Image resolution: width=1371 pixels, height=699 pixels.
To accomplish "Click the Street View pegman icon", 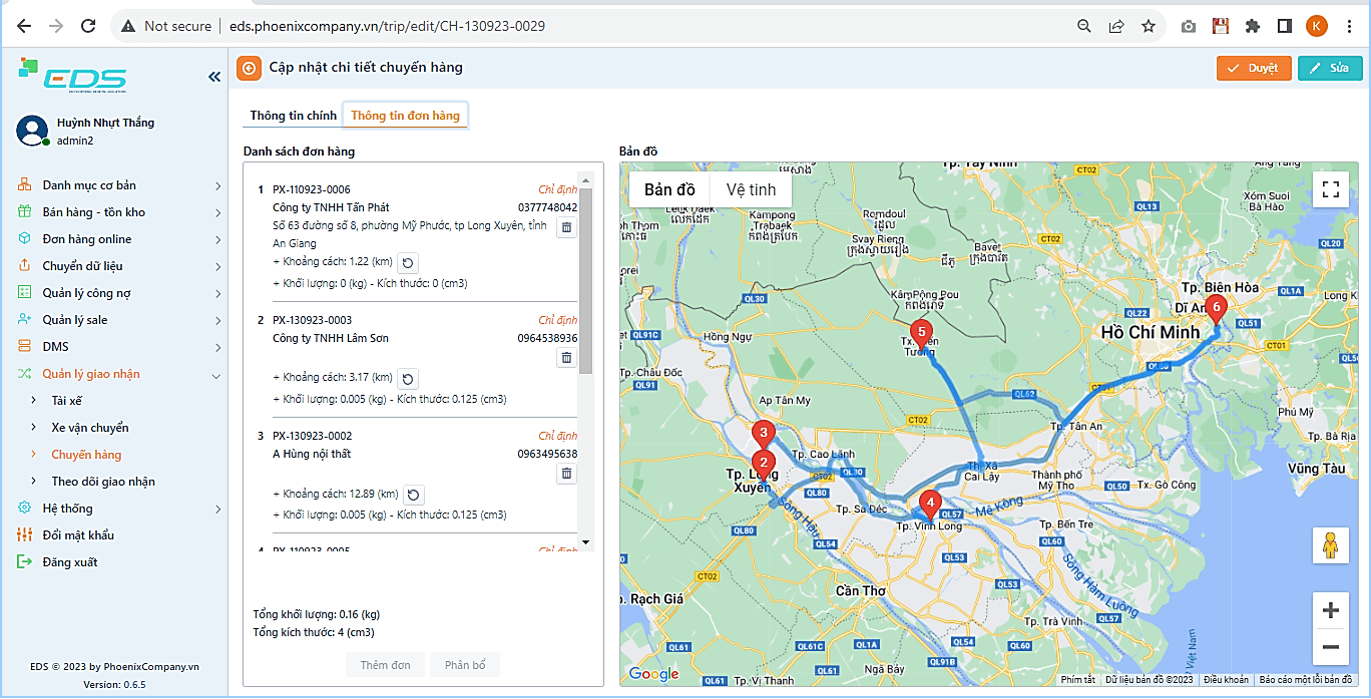I will [1330, 546].
